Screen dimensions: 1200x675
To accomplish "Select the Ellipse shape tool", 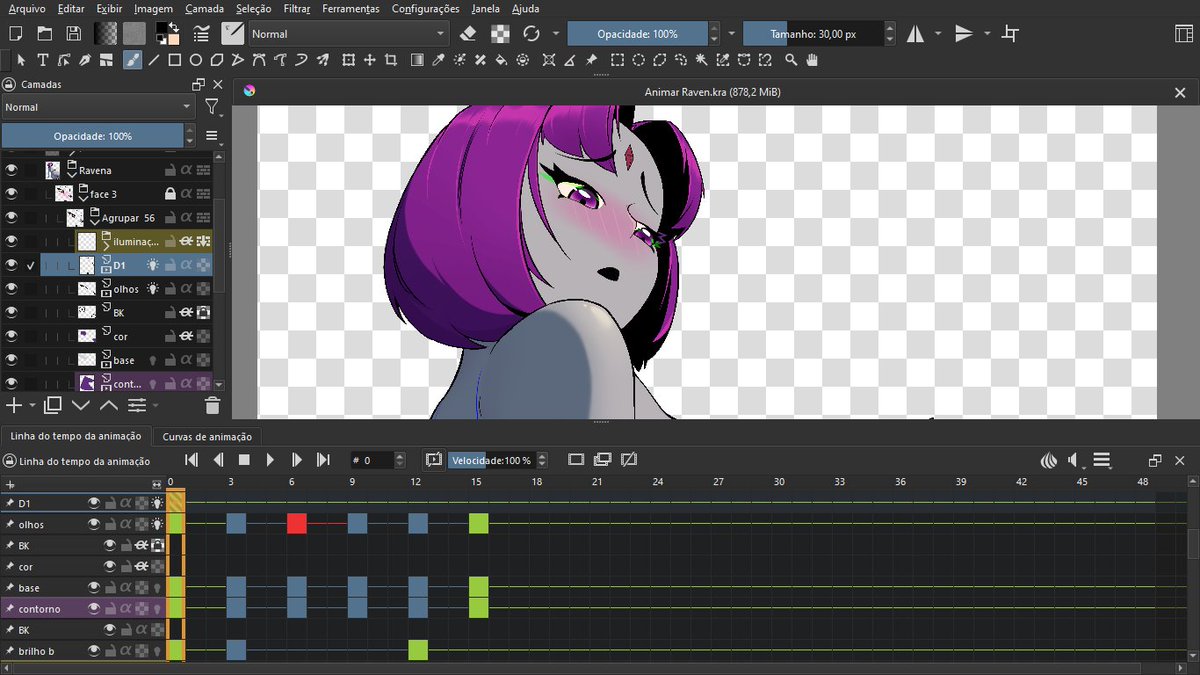I will click(x=197, y=60).
